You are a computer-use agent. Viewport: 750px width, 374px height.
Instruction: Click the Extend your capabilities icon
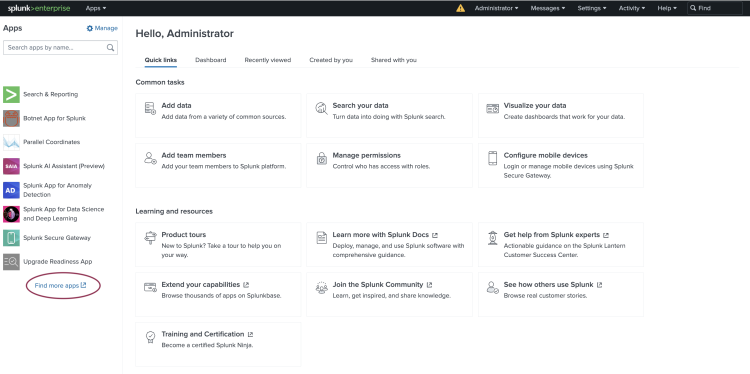[150, 287]
